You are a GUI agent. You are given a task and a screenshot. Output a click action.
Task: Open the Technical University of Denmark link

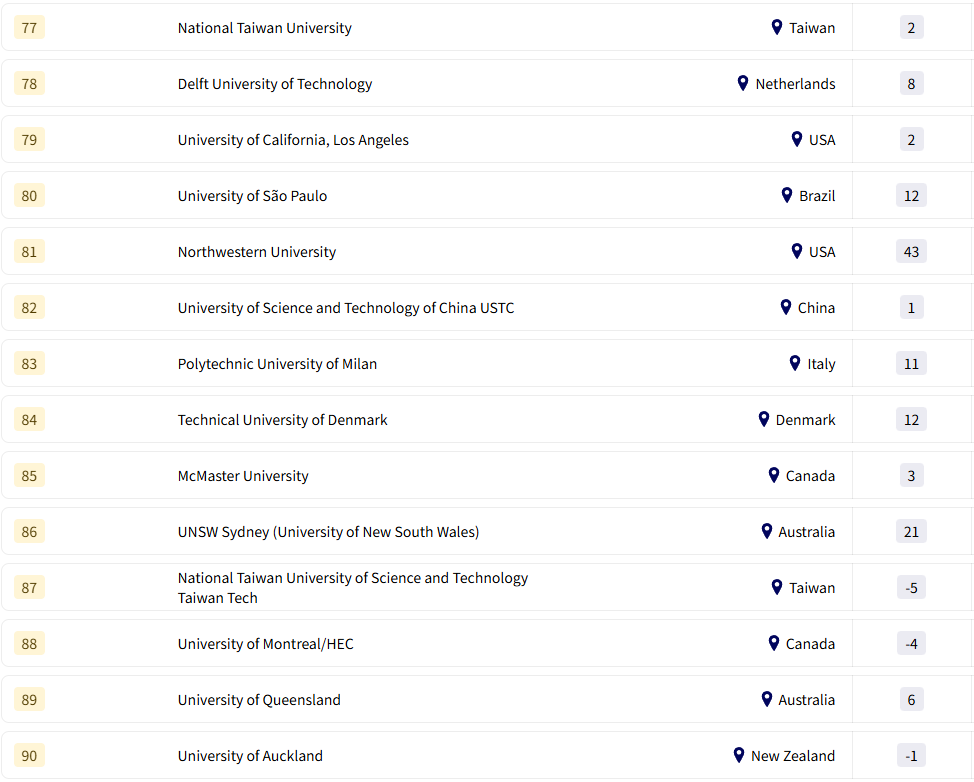(x=283, y=420)
